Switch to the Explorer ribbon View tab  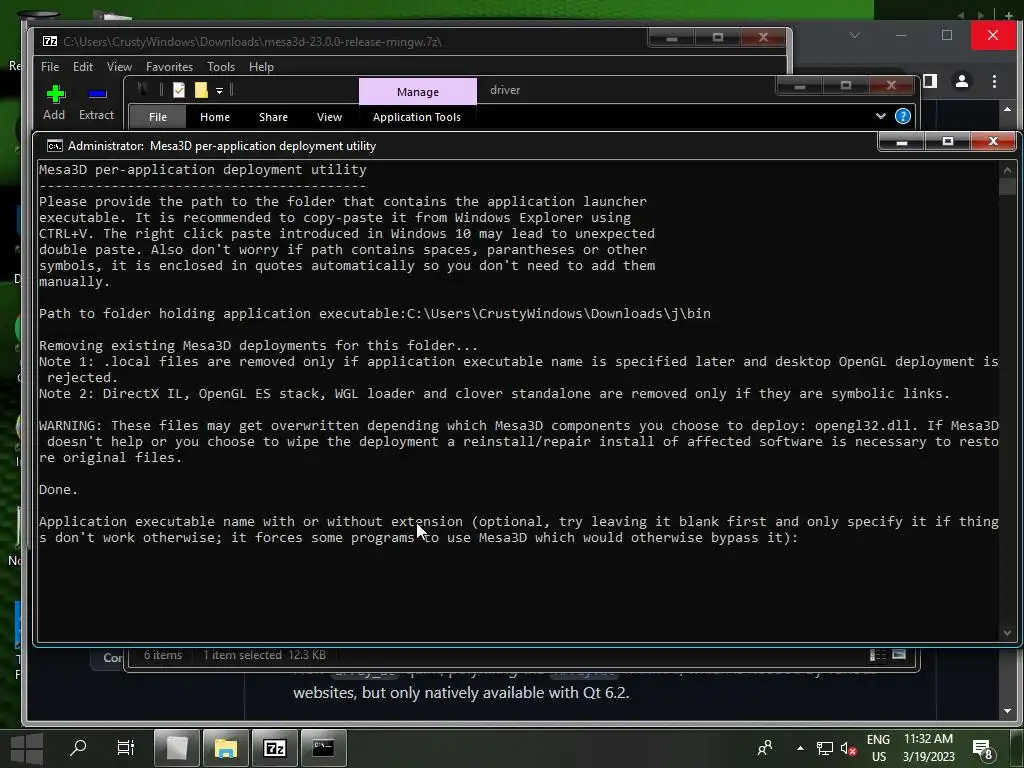coord(329,117)
